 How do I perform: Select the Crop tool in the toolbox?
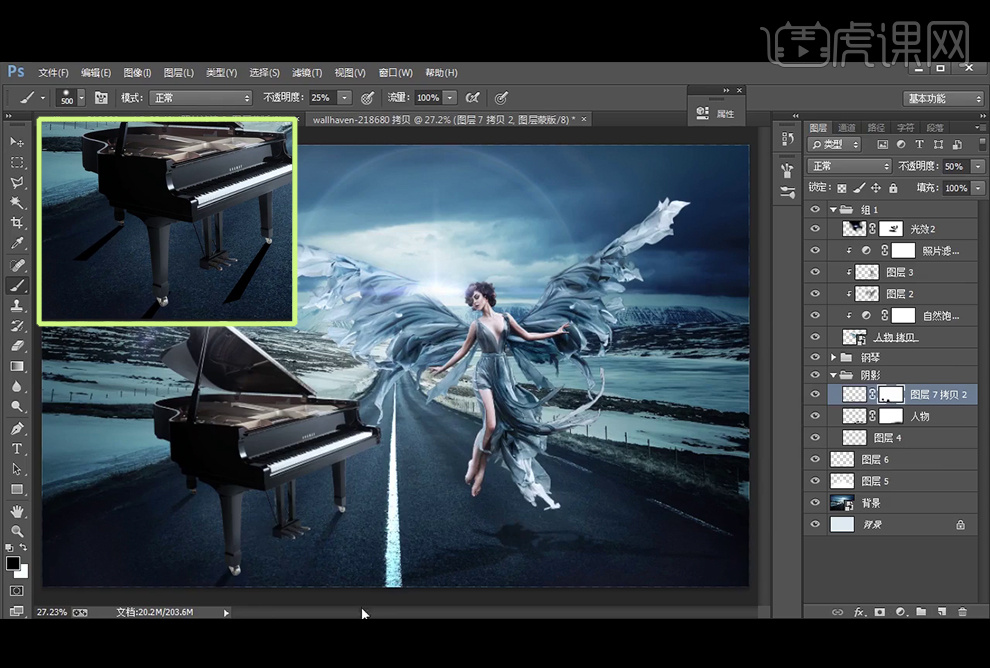coord(17,223)
